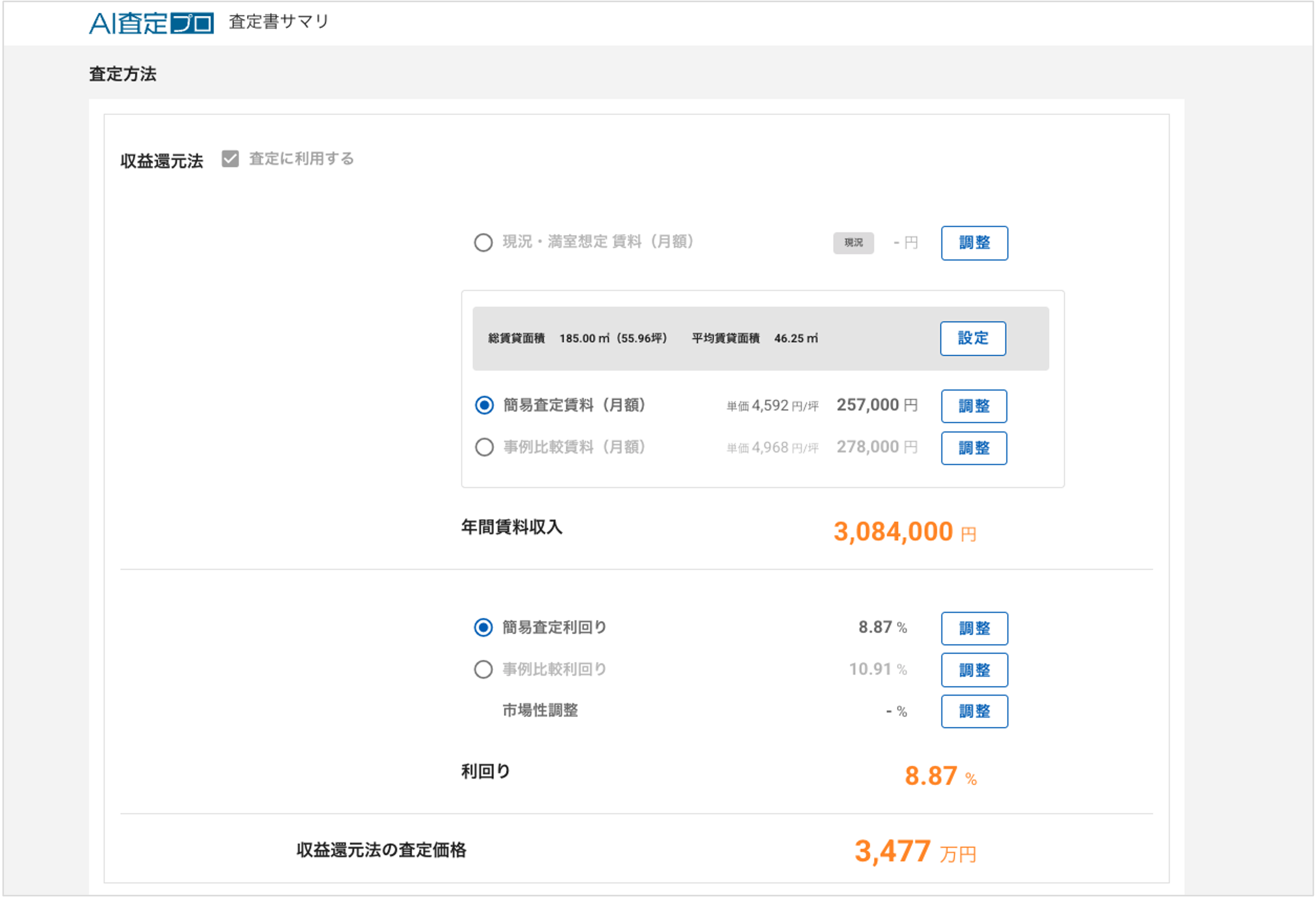Click 調整 next to 257,000 円
This screenshot has width=1316, height=897.
coord(974,406)
